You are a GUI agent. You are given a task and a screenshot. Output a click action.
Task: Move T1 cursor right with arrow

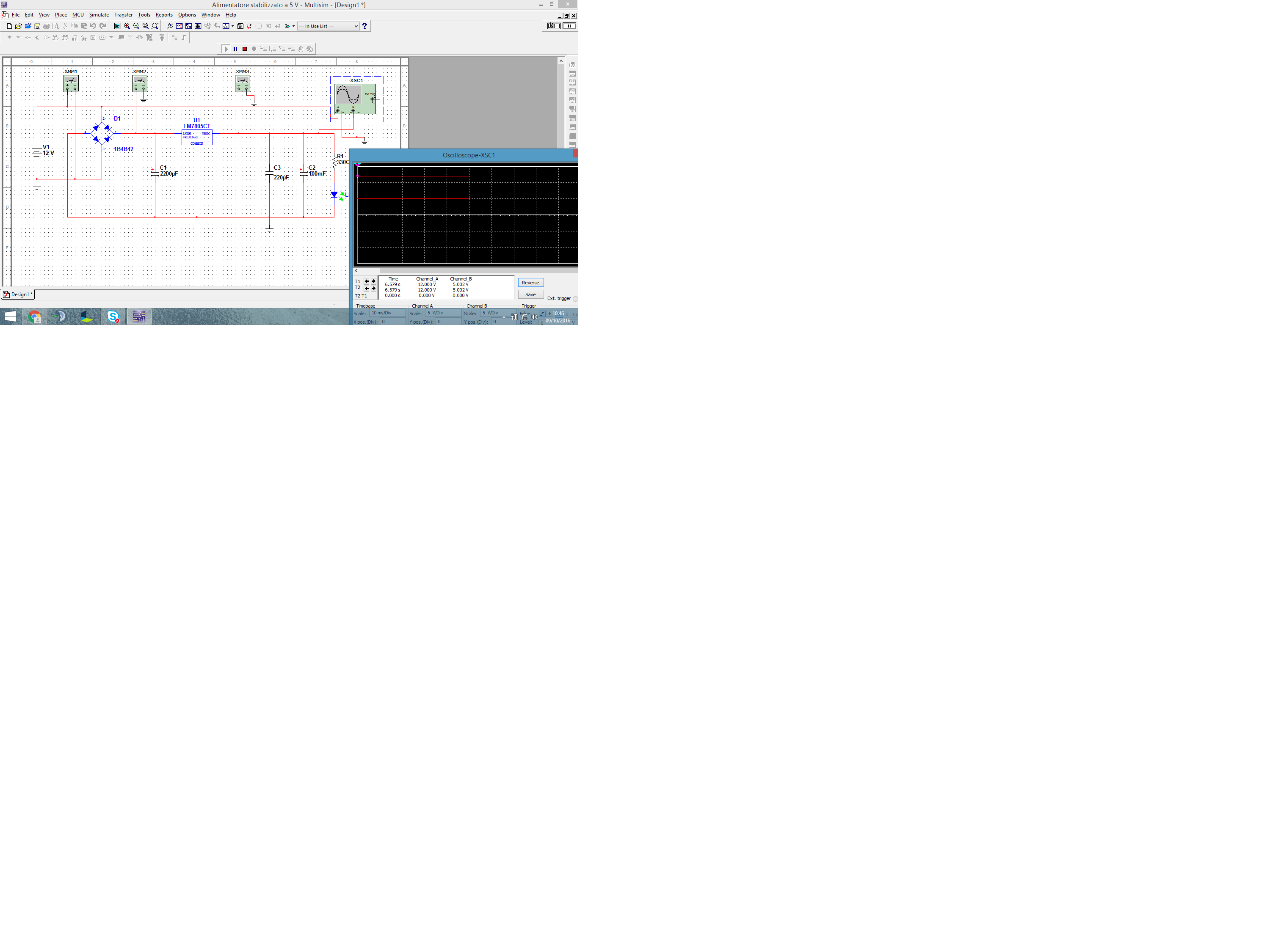point(373,281)
